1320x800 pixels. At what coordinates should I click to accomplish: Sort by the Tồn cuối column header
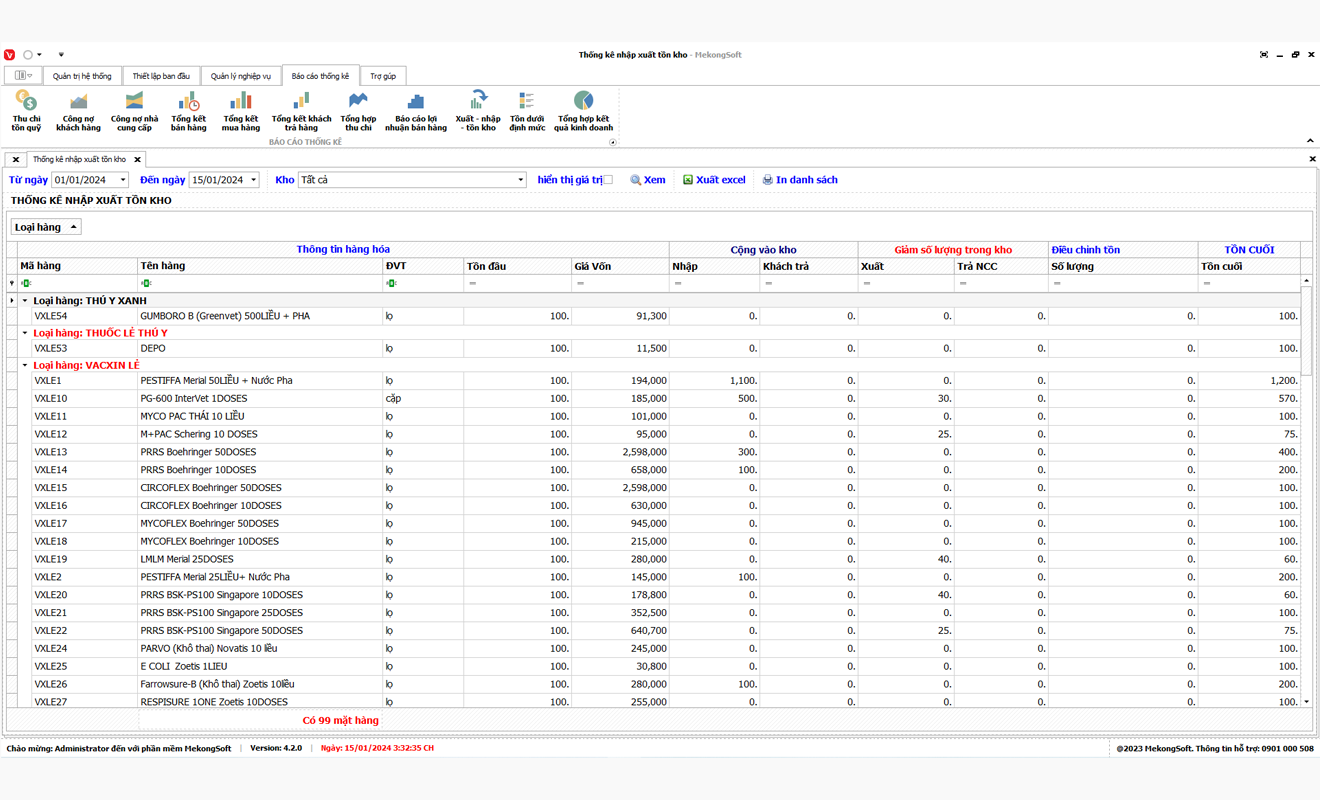pos(1249,266)
